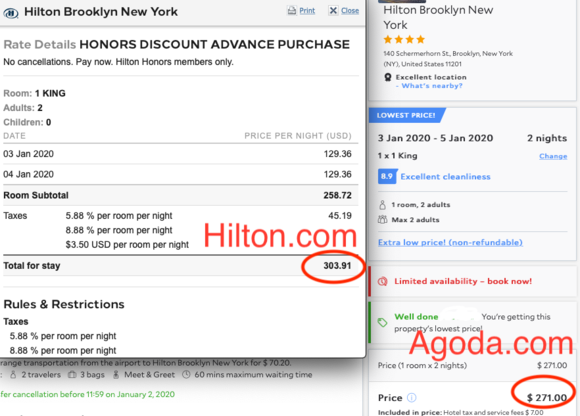The height and width of the screenshot is (416, 580).
Task: Click the 2 nights label
Action: coord(547,138)
